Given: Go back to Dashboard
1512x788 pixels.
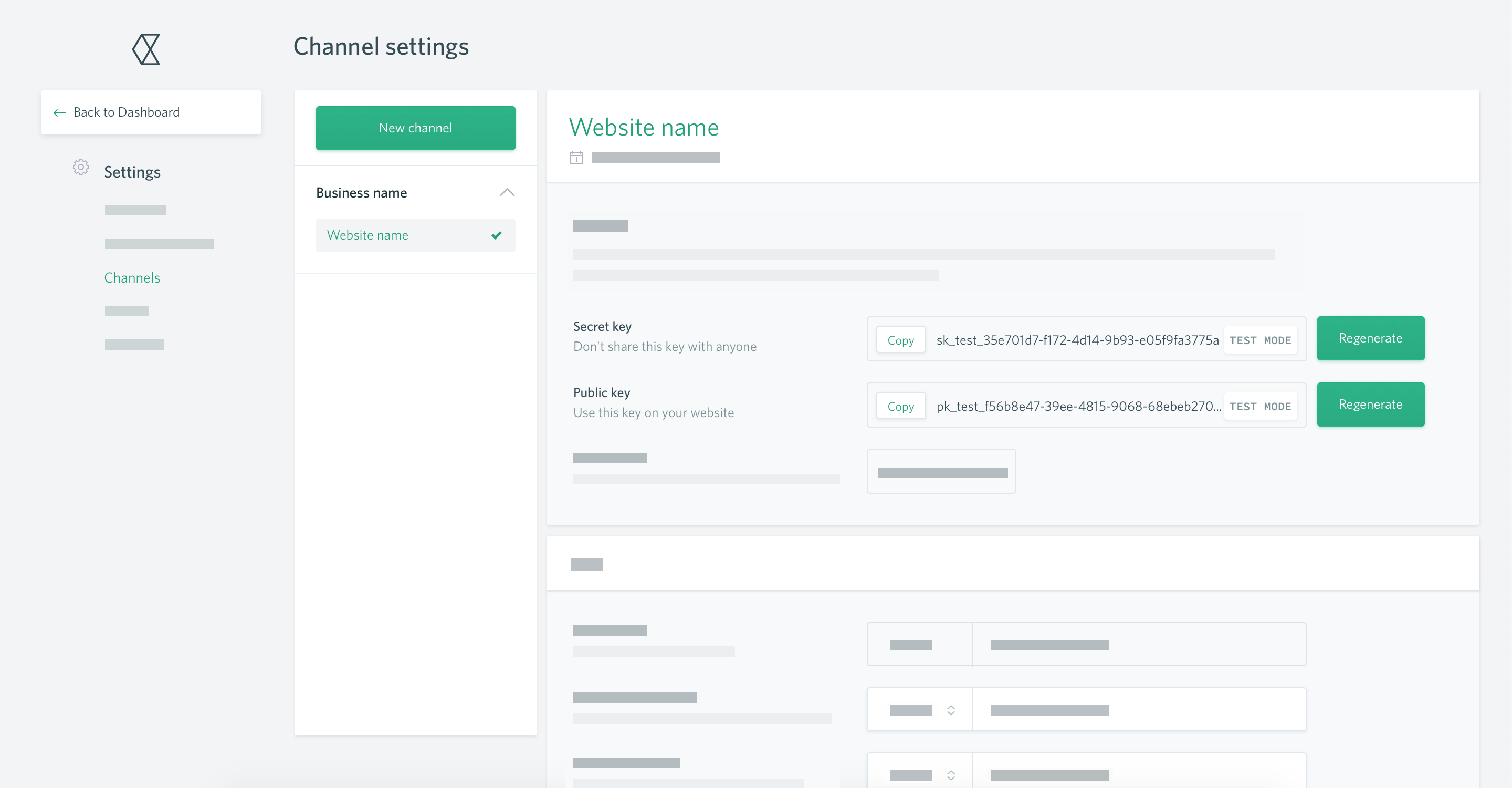Looking at the screenshot, I should (151, 112).
